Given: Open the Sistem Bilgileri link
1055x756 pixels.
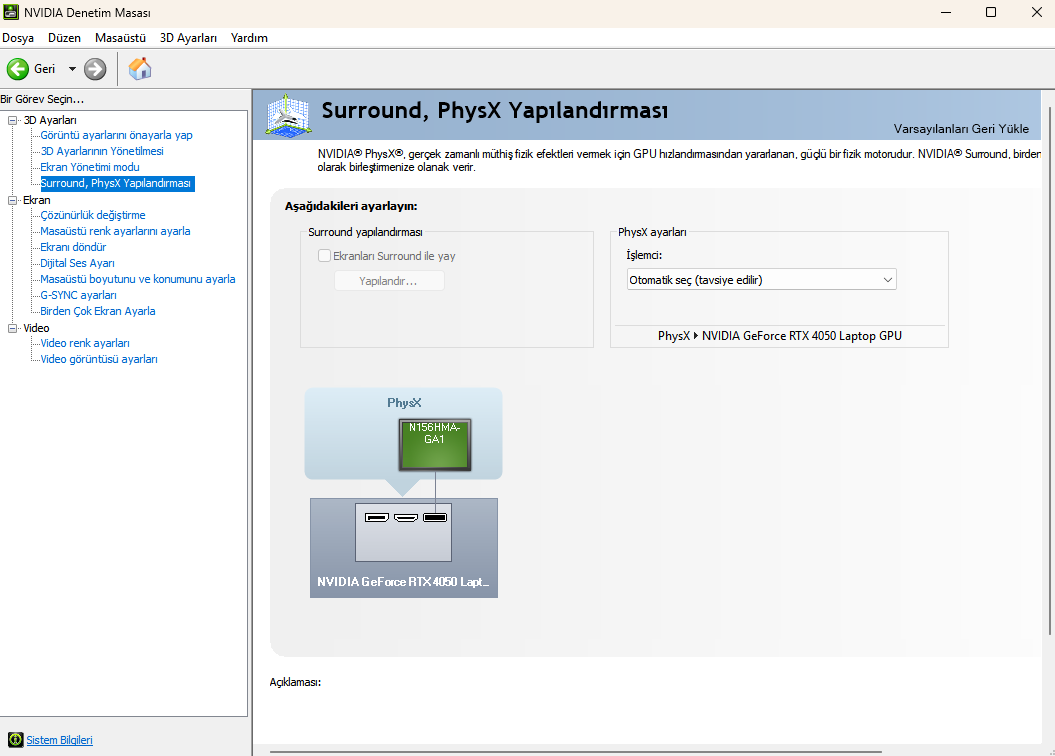Looking at the screenshot, I should click(59, 740).
